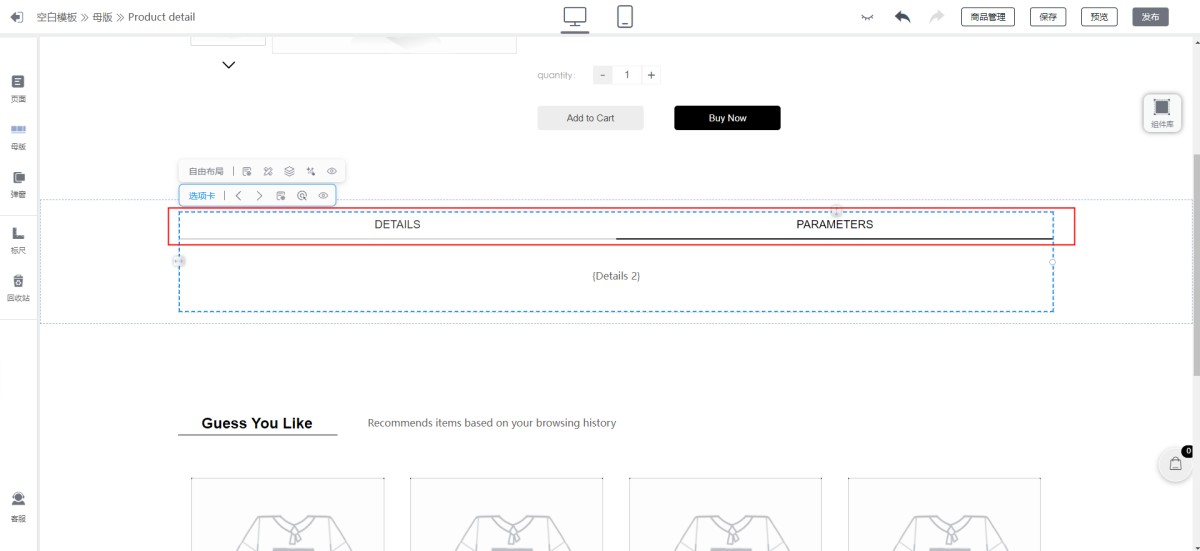This screenshot has width=1200, height=551.
Task: Open the 页面 (Pages) sidebar panel
Action: click(18, 88)
